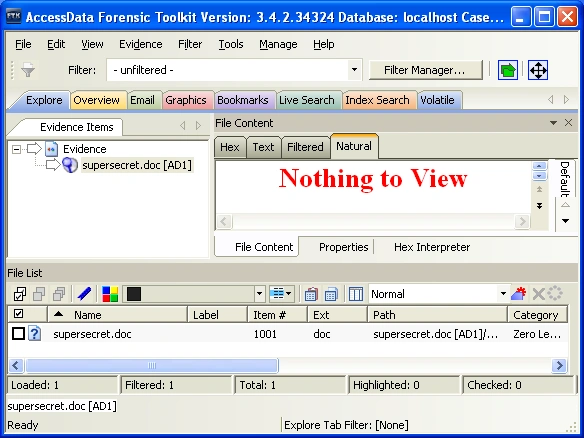This screenshot has height=438, width=584.
Task: Sort by the Item # column header
Action: coord(277,314)
